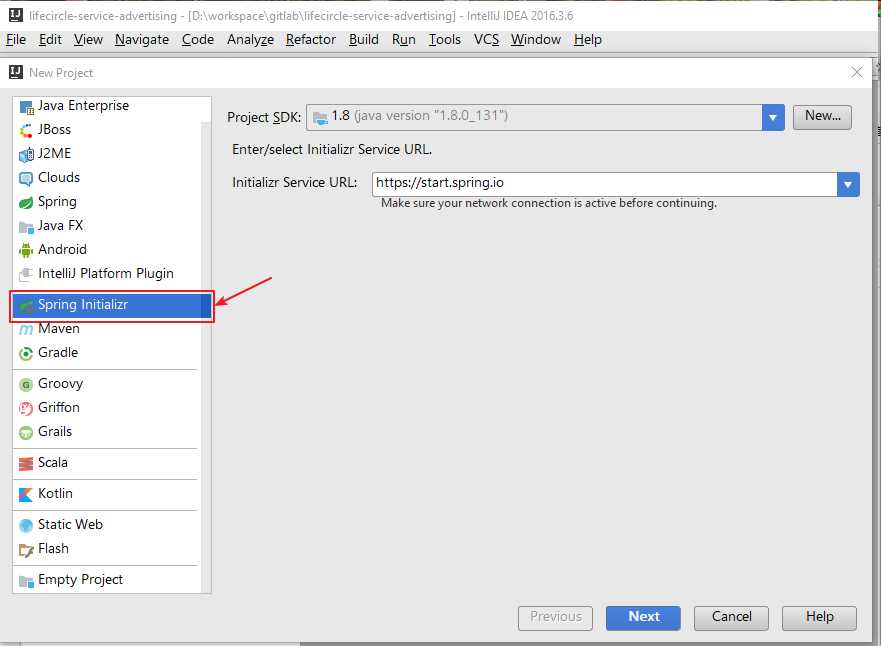
Task: Select Spring project type
Action: (x=107, y=202)
